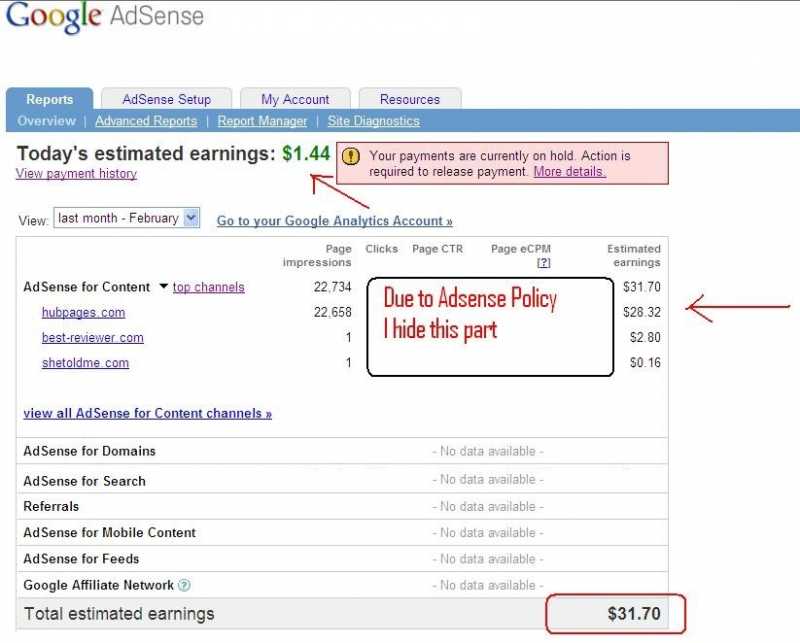Click View payment history link
The image size is (800, 643).
76,173
